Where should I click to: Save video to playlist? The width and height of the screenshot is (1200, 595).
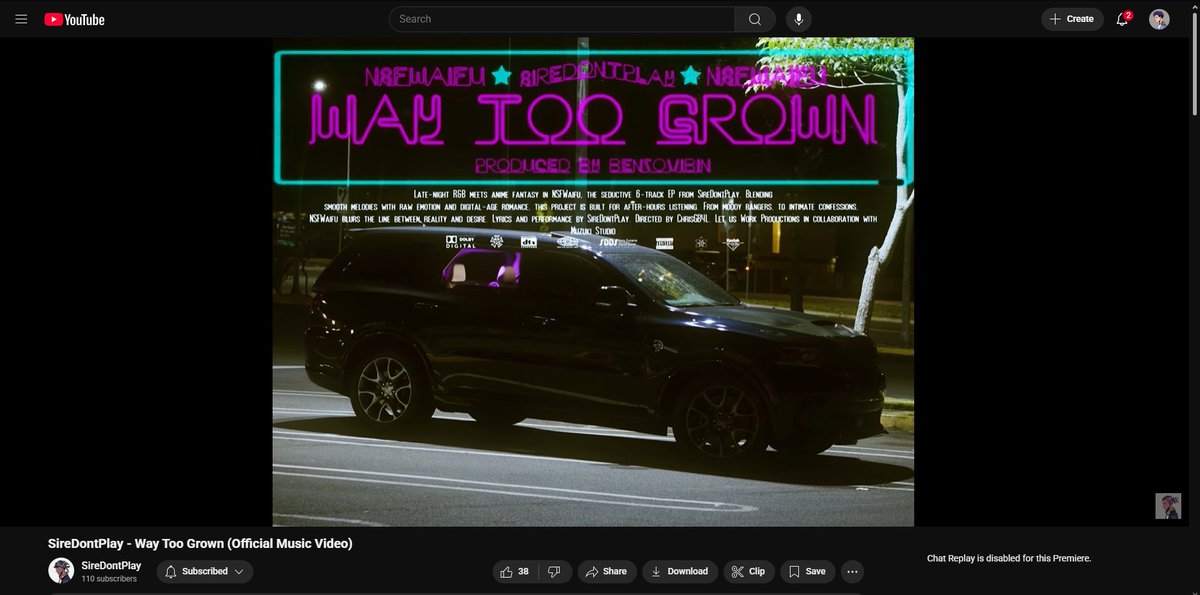click(807, 571)
